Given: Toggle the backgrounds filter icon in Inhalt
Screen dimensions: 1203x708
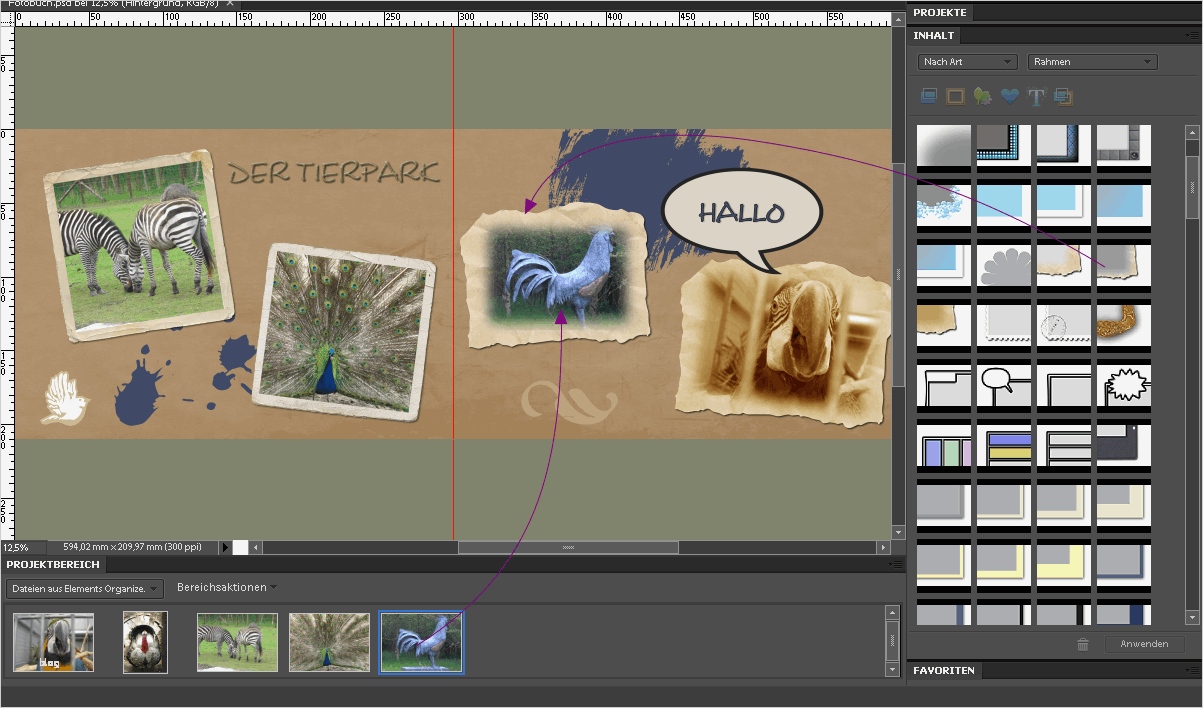Looking at the screenshot, I should [x=928, y=96].
